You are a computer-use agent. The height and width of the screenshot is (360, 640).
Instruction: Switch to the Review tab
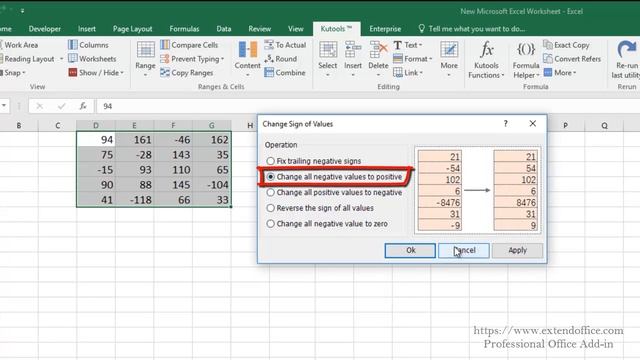click(260, 29)
